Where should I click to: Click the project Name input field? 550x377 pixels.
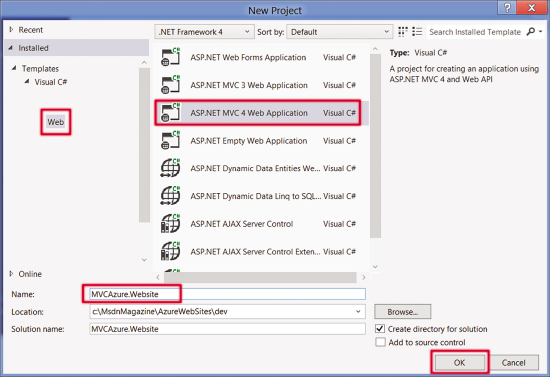pyautogui.click(x=227, y=294)
